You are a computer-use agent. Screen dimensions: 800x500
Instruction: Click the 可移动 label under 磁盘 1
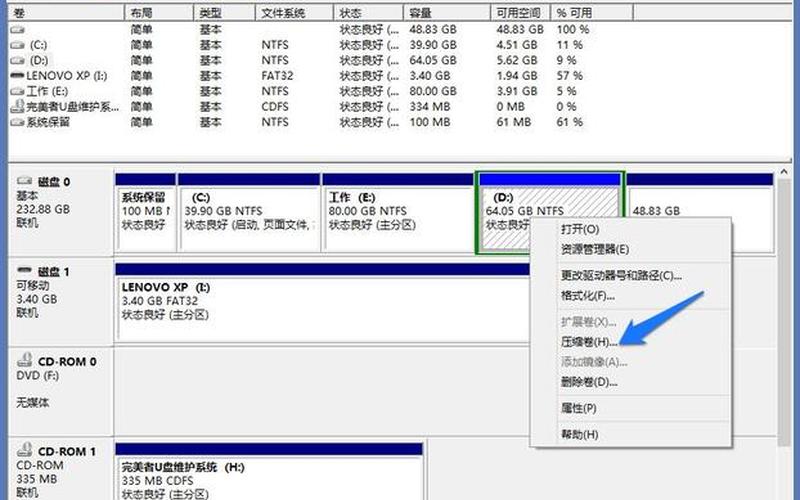point(33,285)
